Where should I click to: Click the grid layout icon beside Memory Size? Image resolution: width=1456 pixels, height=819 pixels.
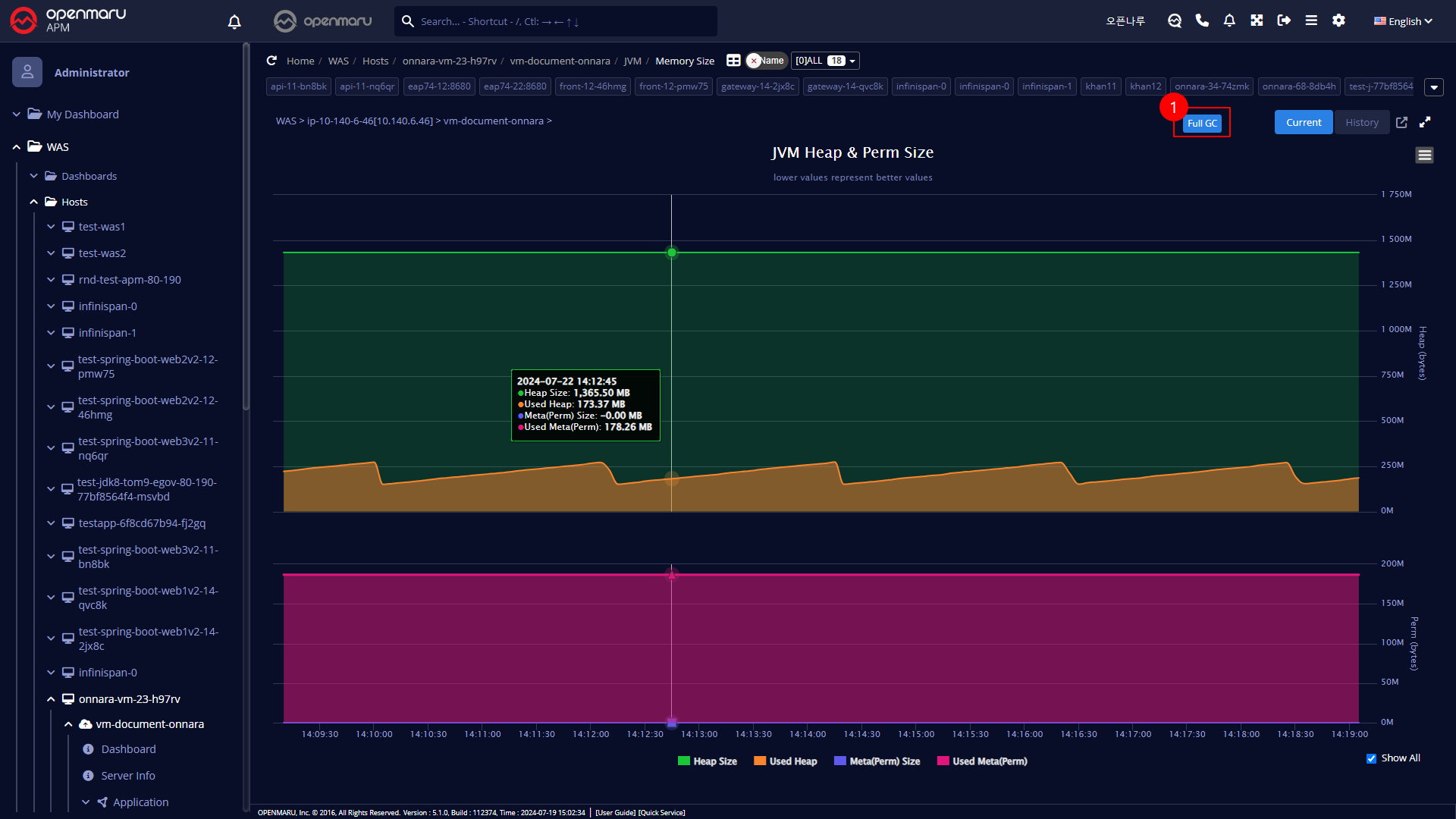click(733, 61)
